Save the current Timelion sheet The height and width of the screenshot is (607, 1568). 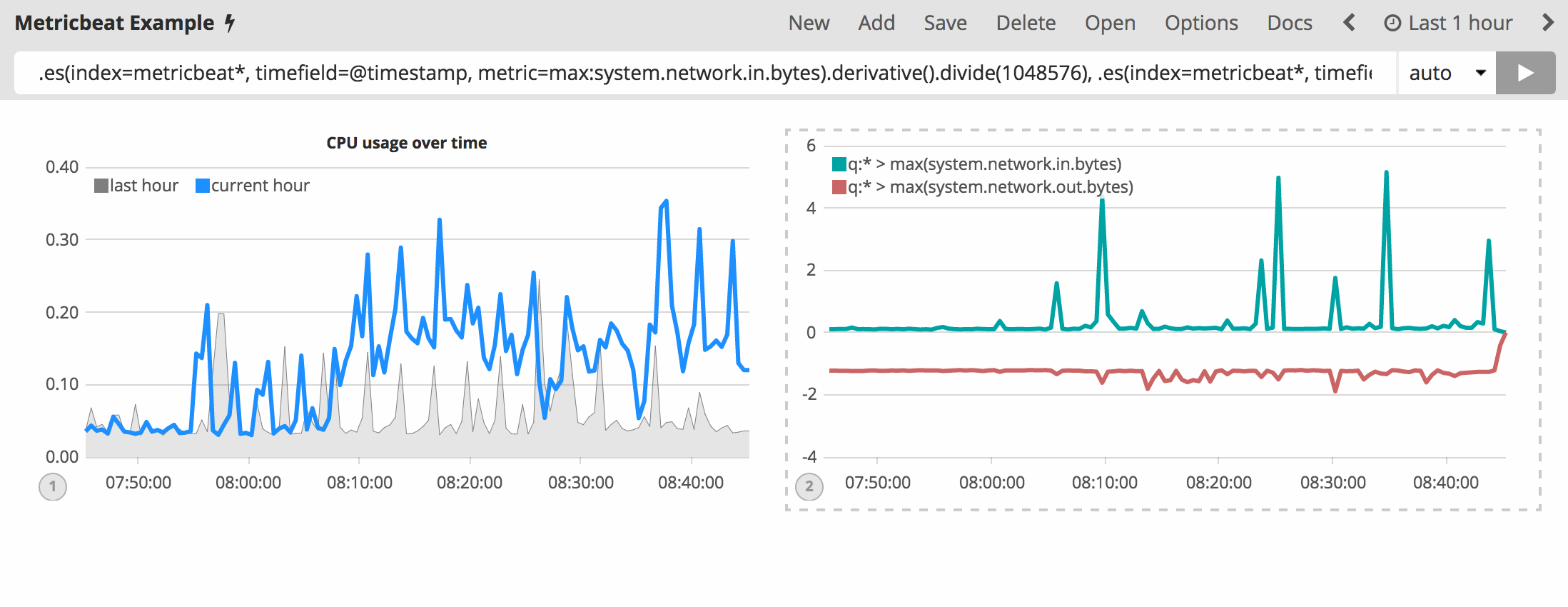click(x=945, y=24)
